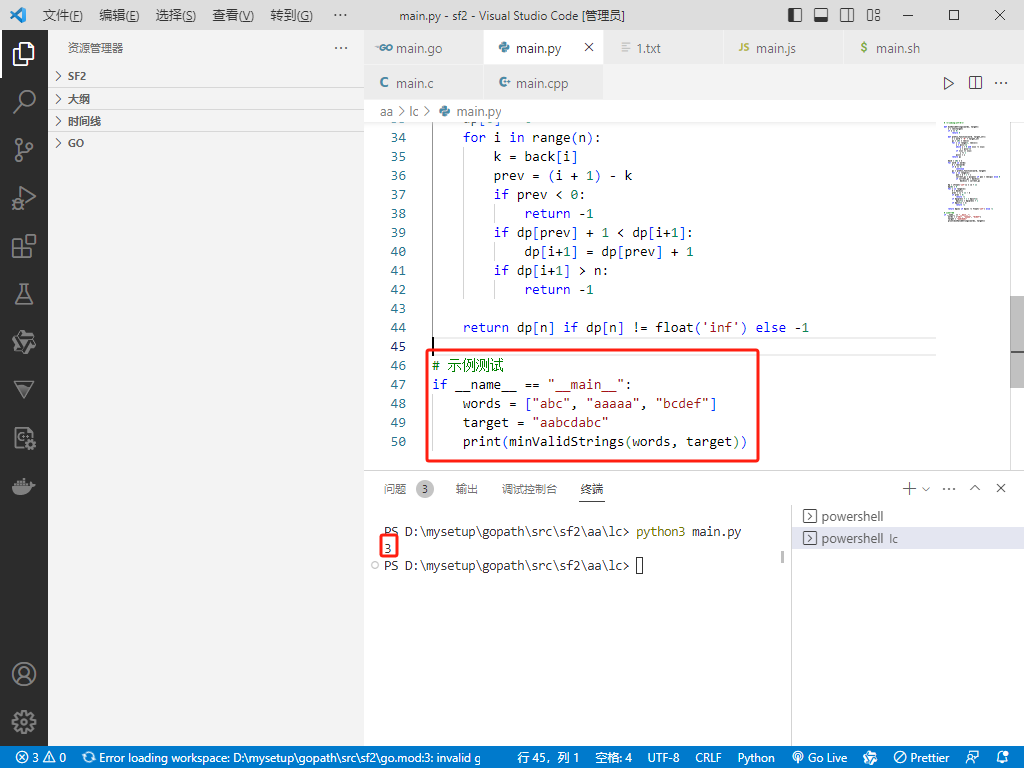Customize layout icon in title bar
Viewport: 1024px width, 768px height.
873,15
